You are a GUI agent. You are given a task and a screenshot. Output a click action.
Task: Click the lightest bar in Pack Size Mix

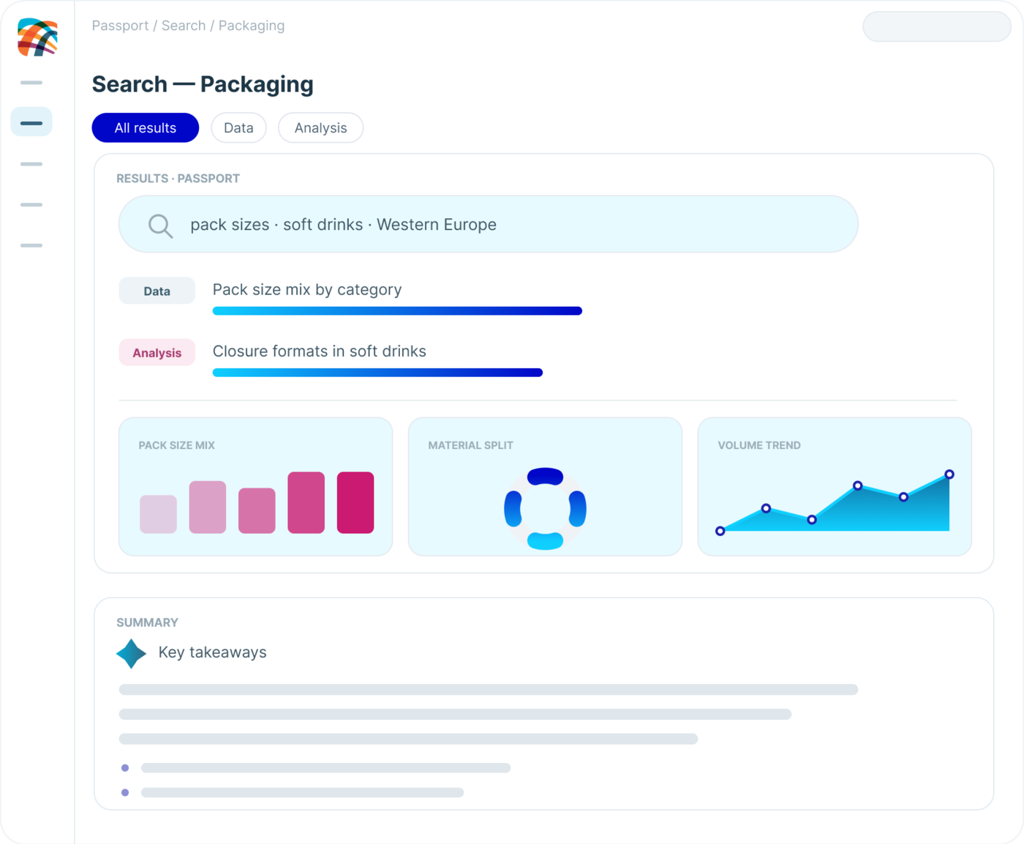[x=158, y=514]
